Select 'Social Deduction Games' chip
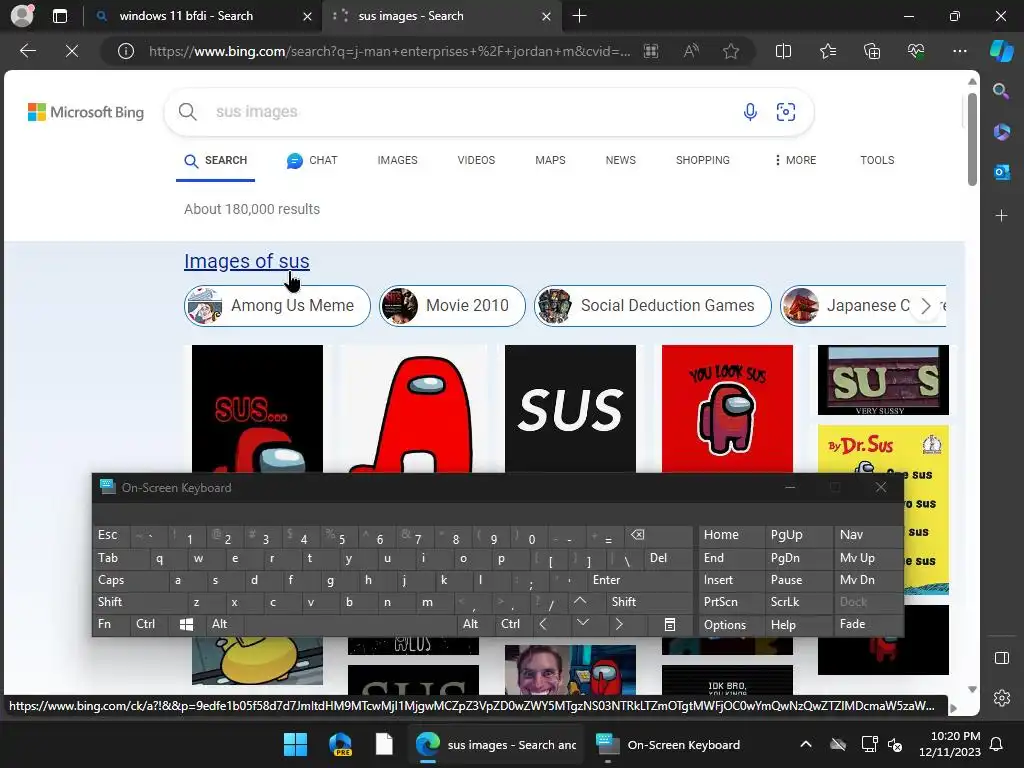This screenshot has height=768, width=1024. coord(652,306)
